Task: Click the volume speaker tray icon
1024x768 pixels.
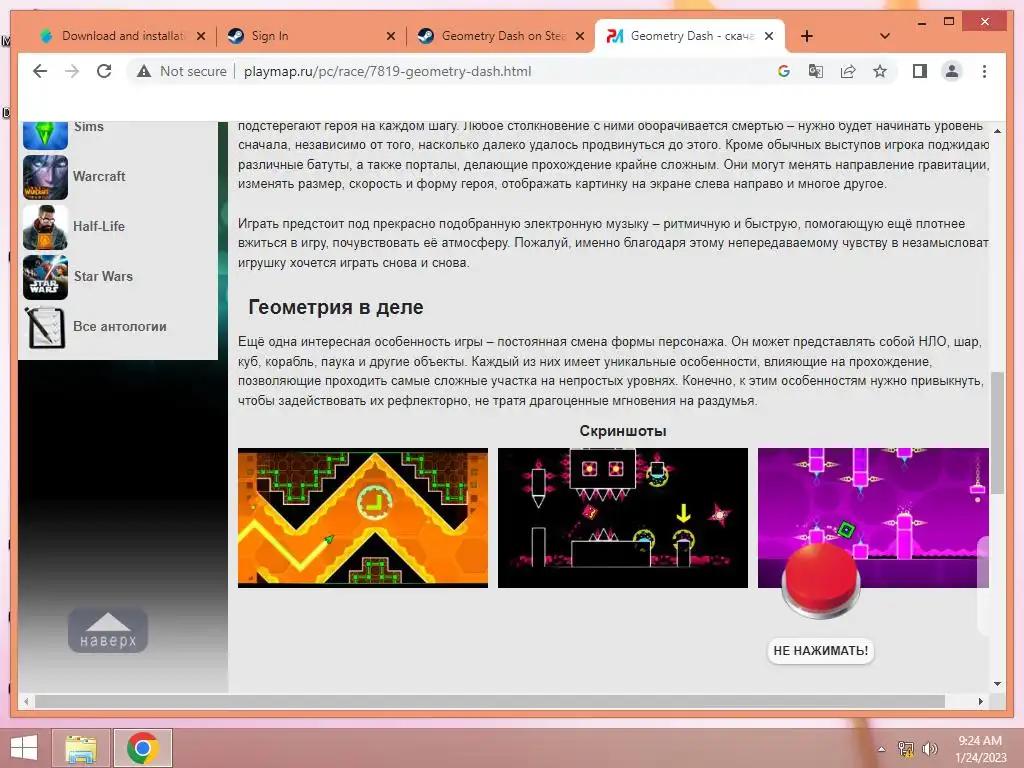Action: tap(930, 749)
